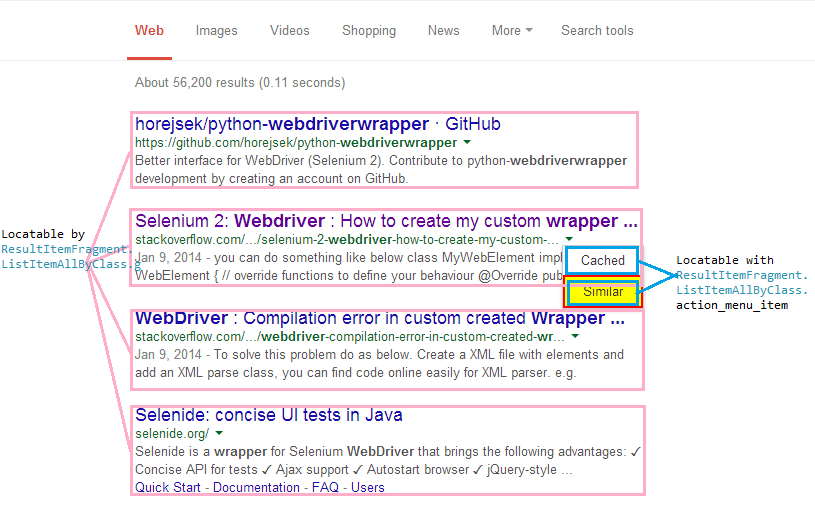This screenshot has height=507, width=815.
Task: Click the selenide.org/ green URL text
Action: point(172,434)
